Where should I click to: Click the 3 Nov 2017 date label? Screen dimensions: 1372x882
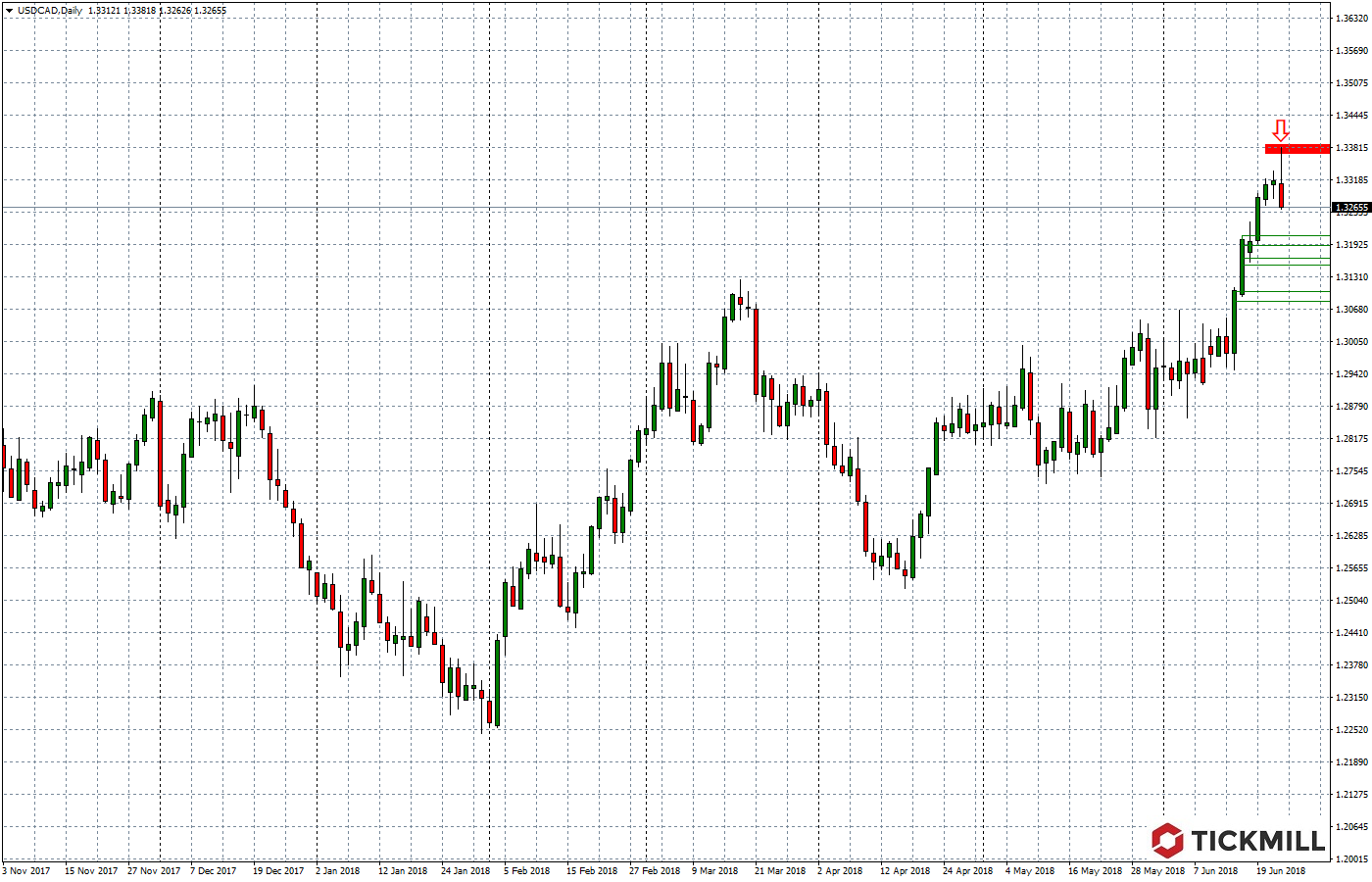(26, 870)
